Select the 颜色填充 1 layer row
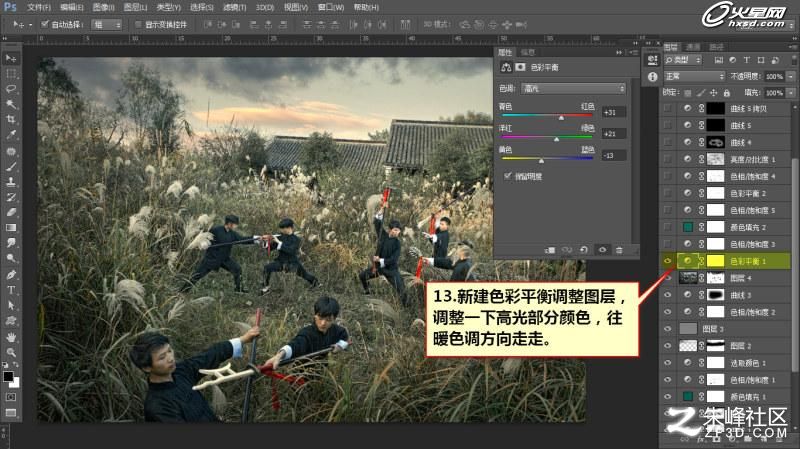This screenshot has width=800, height=449. [727, 396]
